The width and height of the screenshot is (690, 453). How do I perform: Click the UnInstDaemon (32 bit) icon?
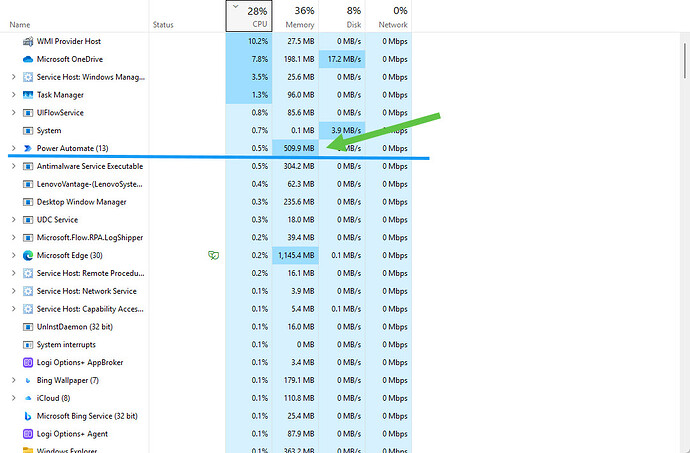pyautogui.click(x=28, y=327)
